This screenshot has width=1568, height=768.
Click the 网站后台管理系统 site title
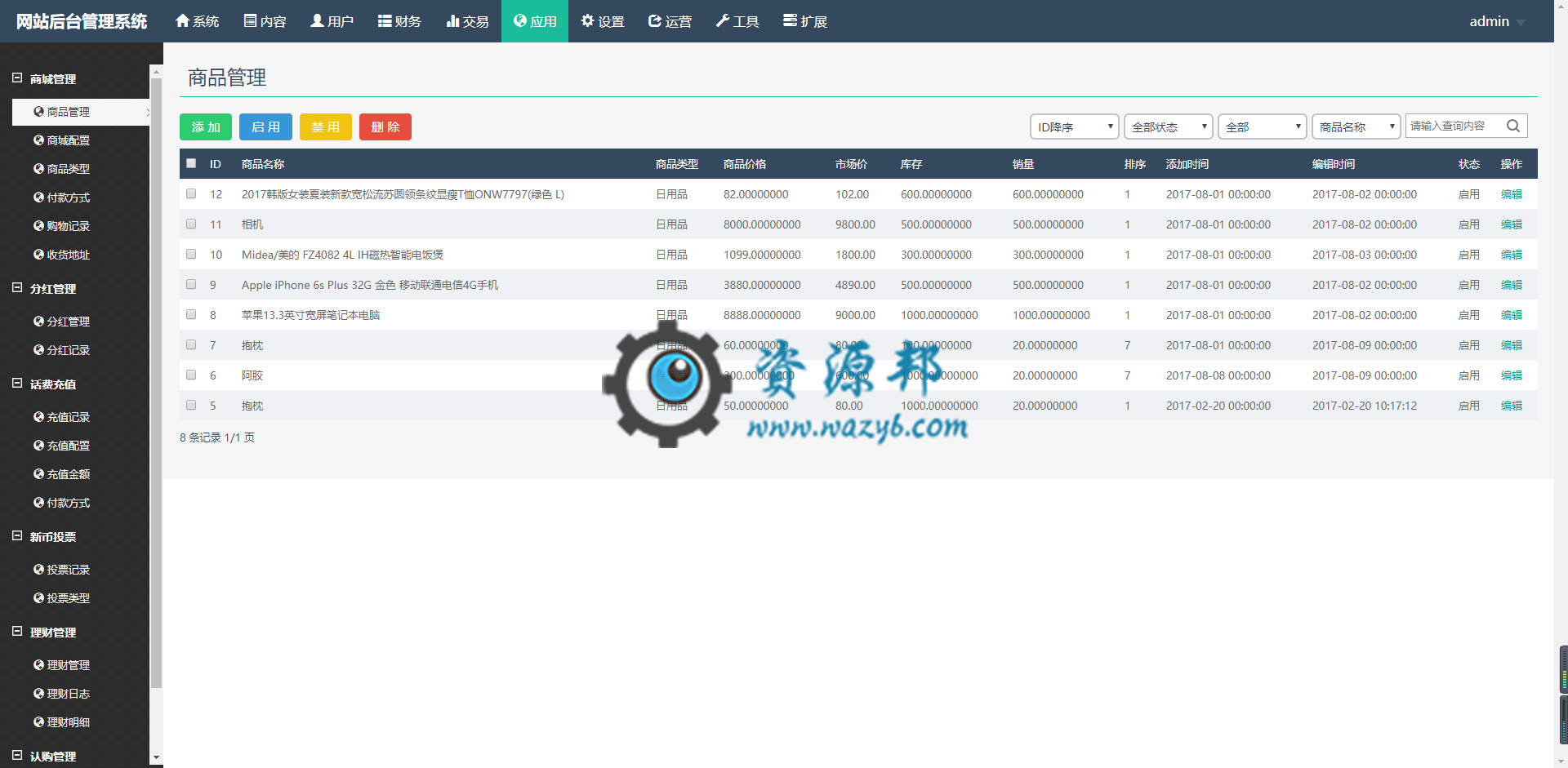pos(82,21)
